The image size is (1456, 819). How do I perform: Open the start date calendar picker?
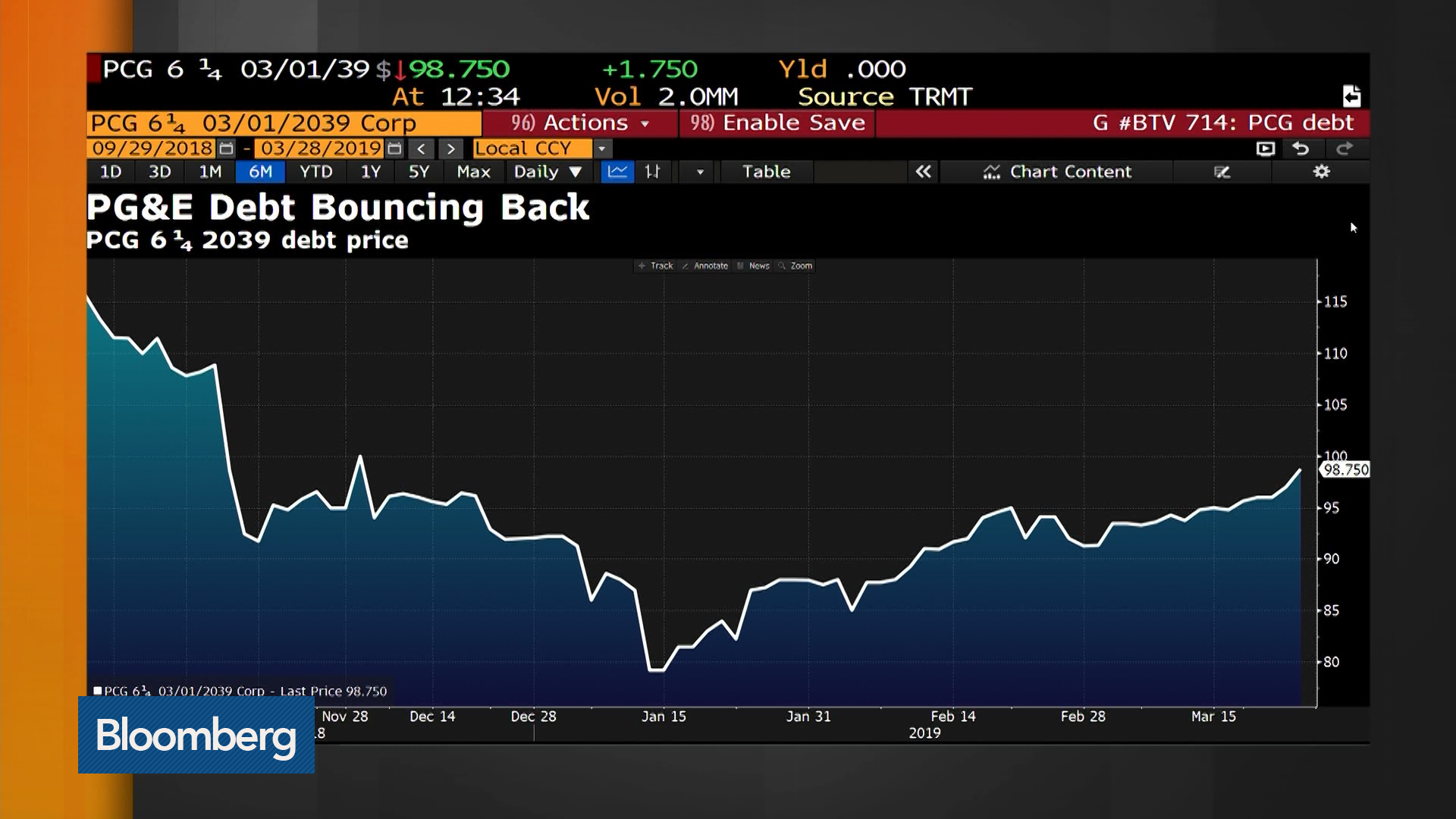pos(226,149)
